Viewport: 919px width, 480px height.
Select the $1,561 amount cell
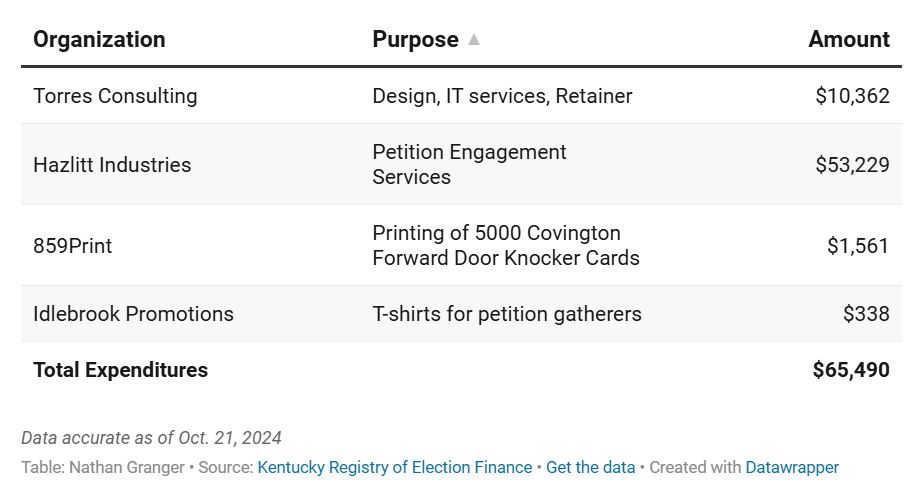pyautogui.click(x=857, y=246)
